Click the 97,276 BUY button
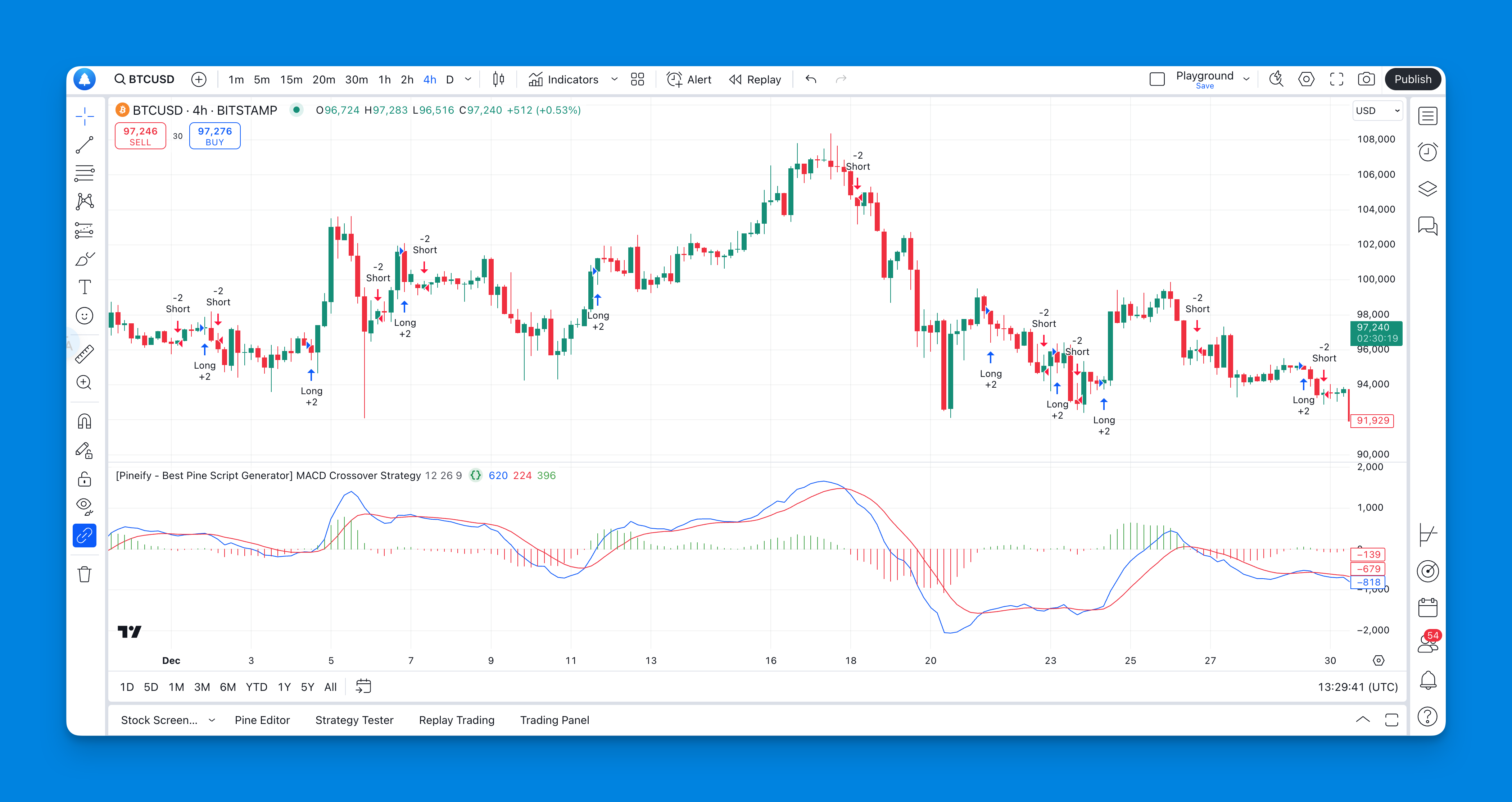This screenshot has height=802, width=1512. (x=215, y=136)
